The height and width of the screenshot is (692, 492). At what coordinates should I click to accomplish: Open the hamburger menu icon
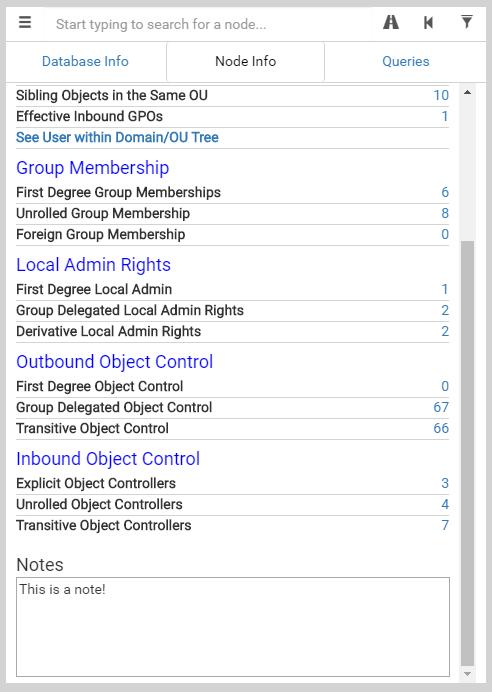(25, 22)
